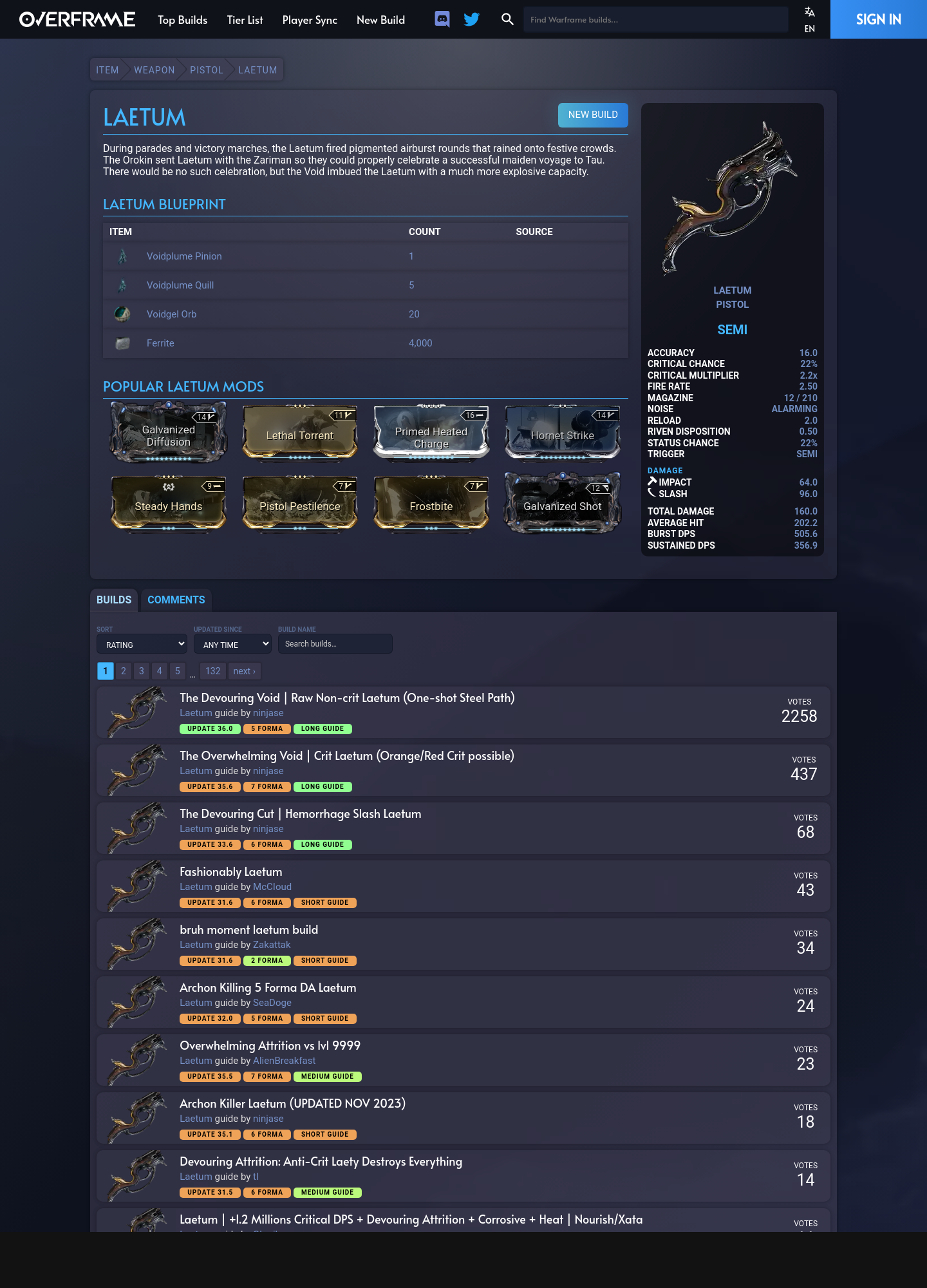Open the Primed Heated Charge mod card
This screenshot has height=1288, width=927.
431,432
